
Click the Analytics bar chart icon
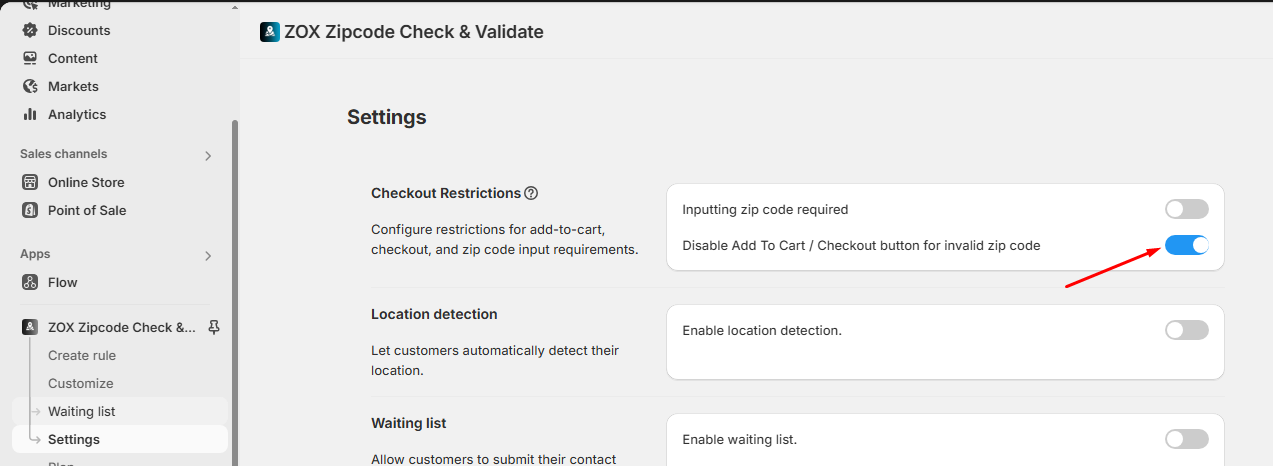pos(30,114)
